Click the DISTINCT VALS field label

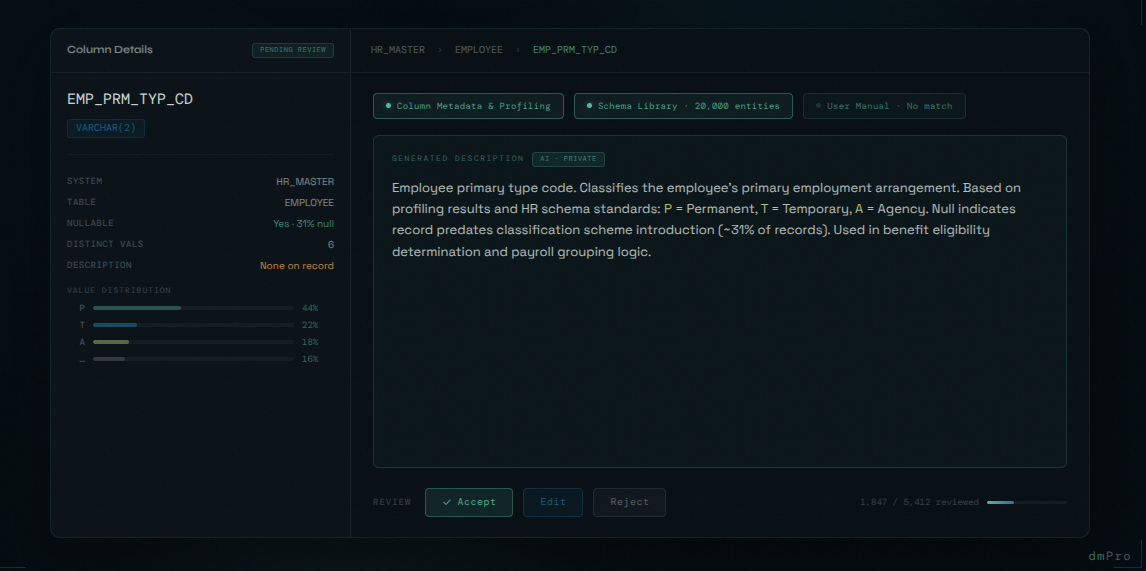[x=105, y=244]
